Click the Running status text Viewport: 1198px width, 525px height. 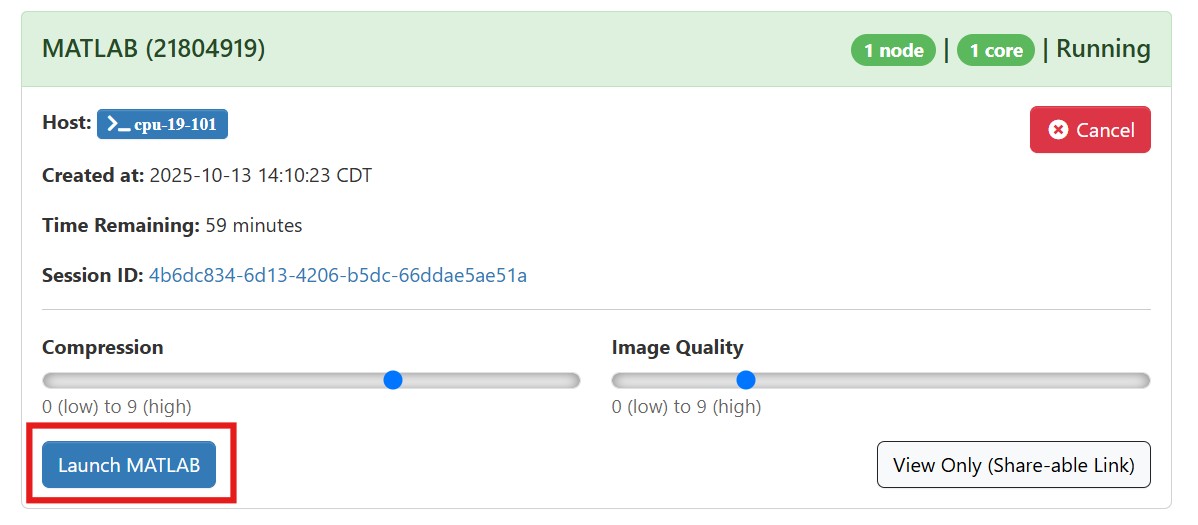point(1103,49)
